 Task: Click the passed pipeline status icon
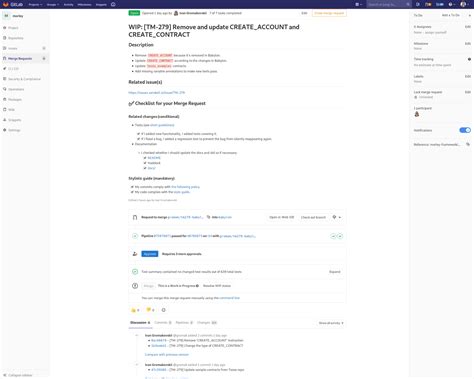135,236
